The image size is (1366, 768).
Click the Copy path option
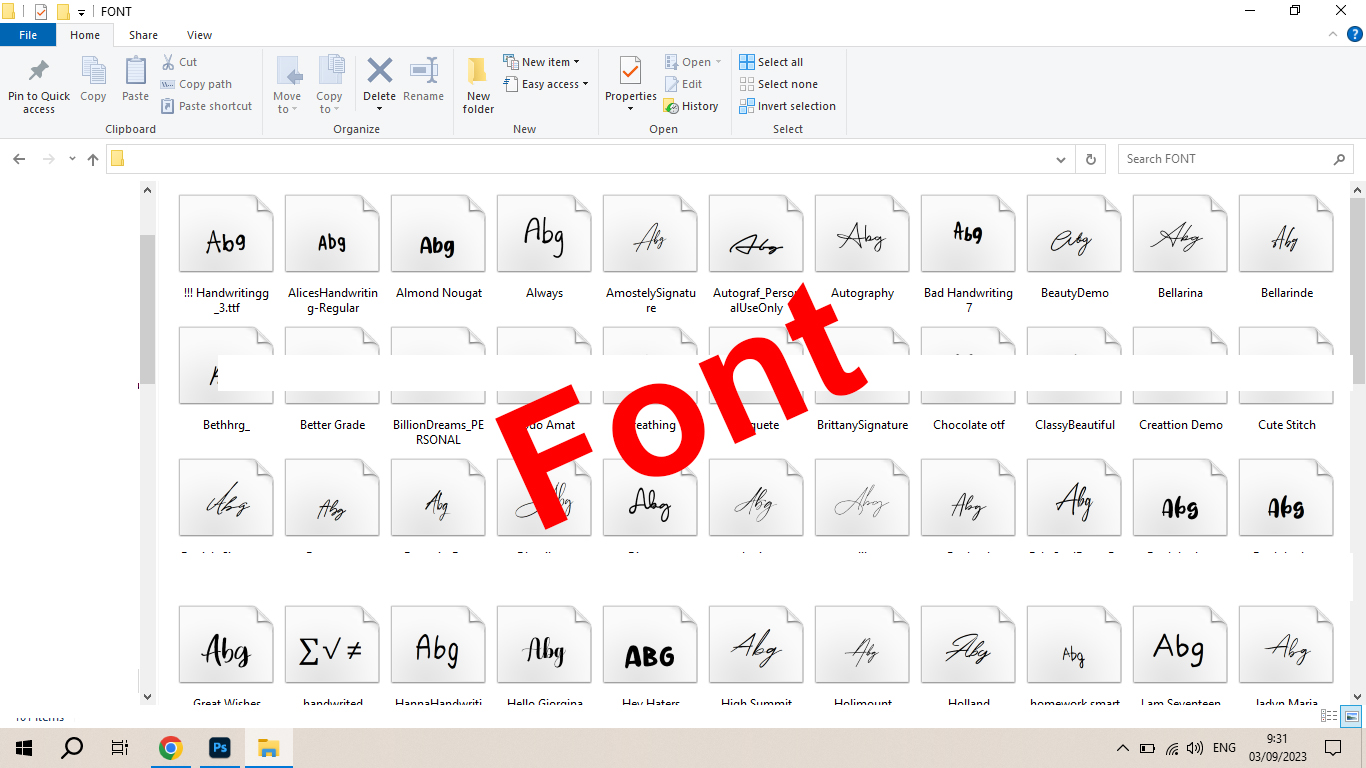(204, 84)
